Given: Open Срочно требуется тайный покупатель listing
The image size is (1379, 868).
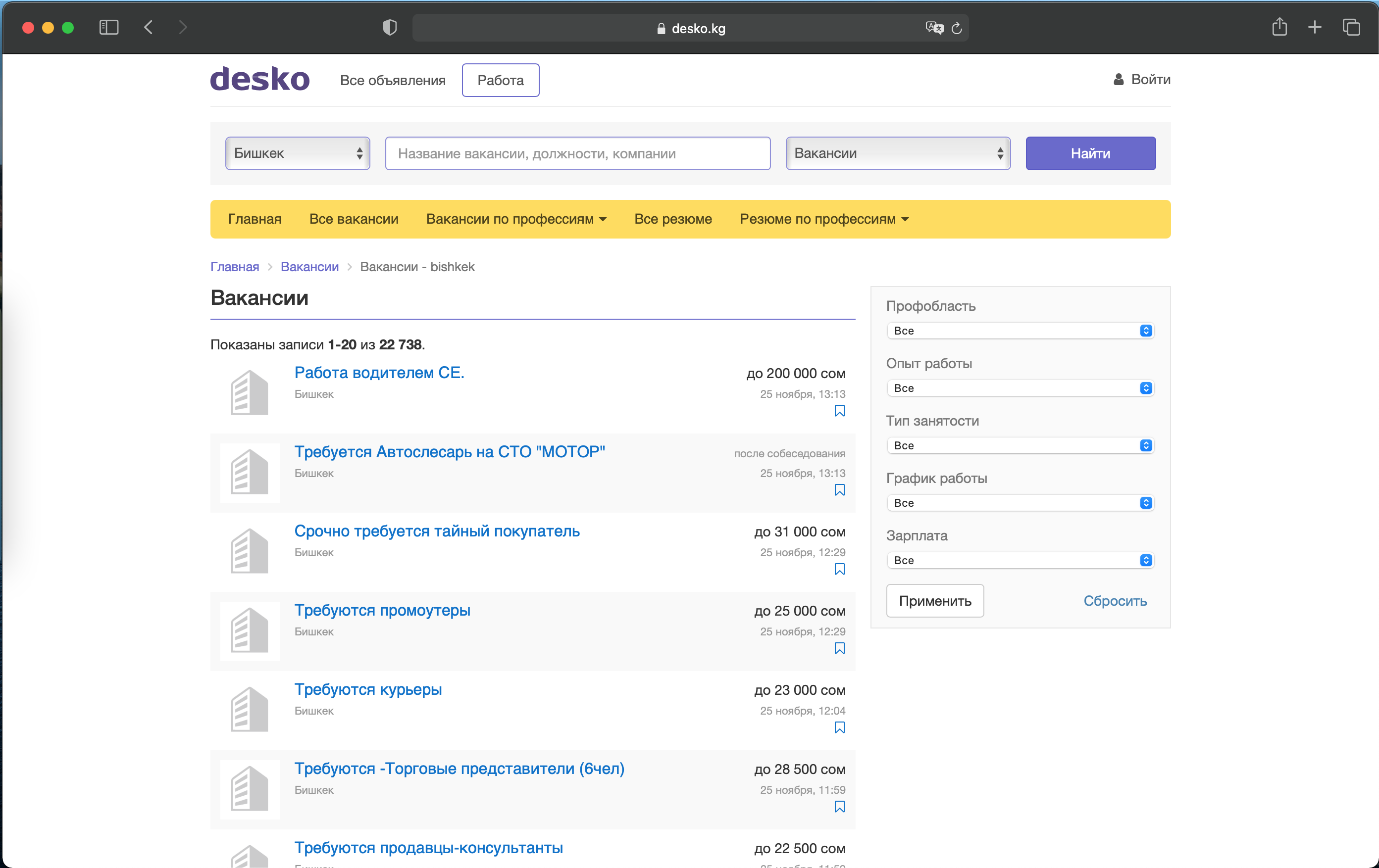Looking at the screenshot, I should tap(437, 531).
